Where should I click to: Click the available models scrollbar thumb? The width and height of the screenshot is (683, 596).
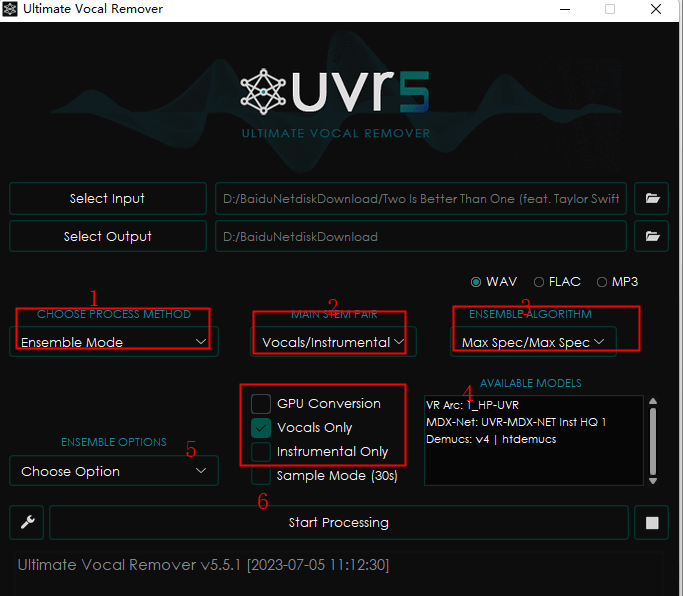pos(653,441)
